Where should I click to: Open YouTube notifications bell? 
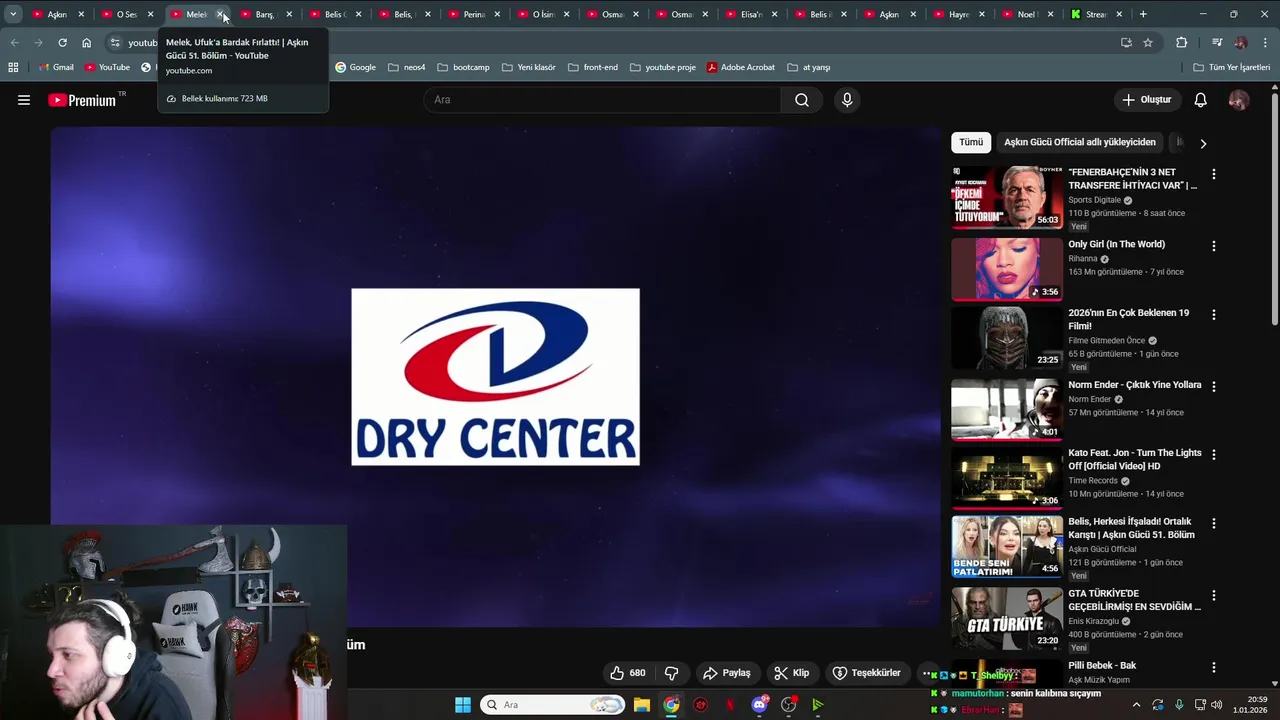coord(1201,100)
